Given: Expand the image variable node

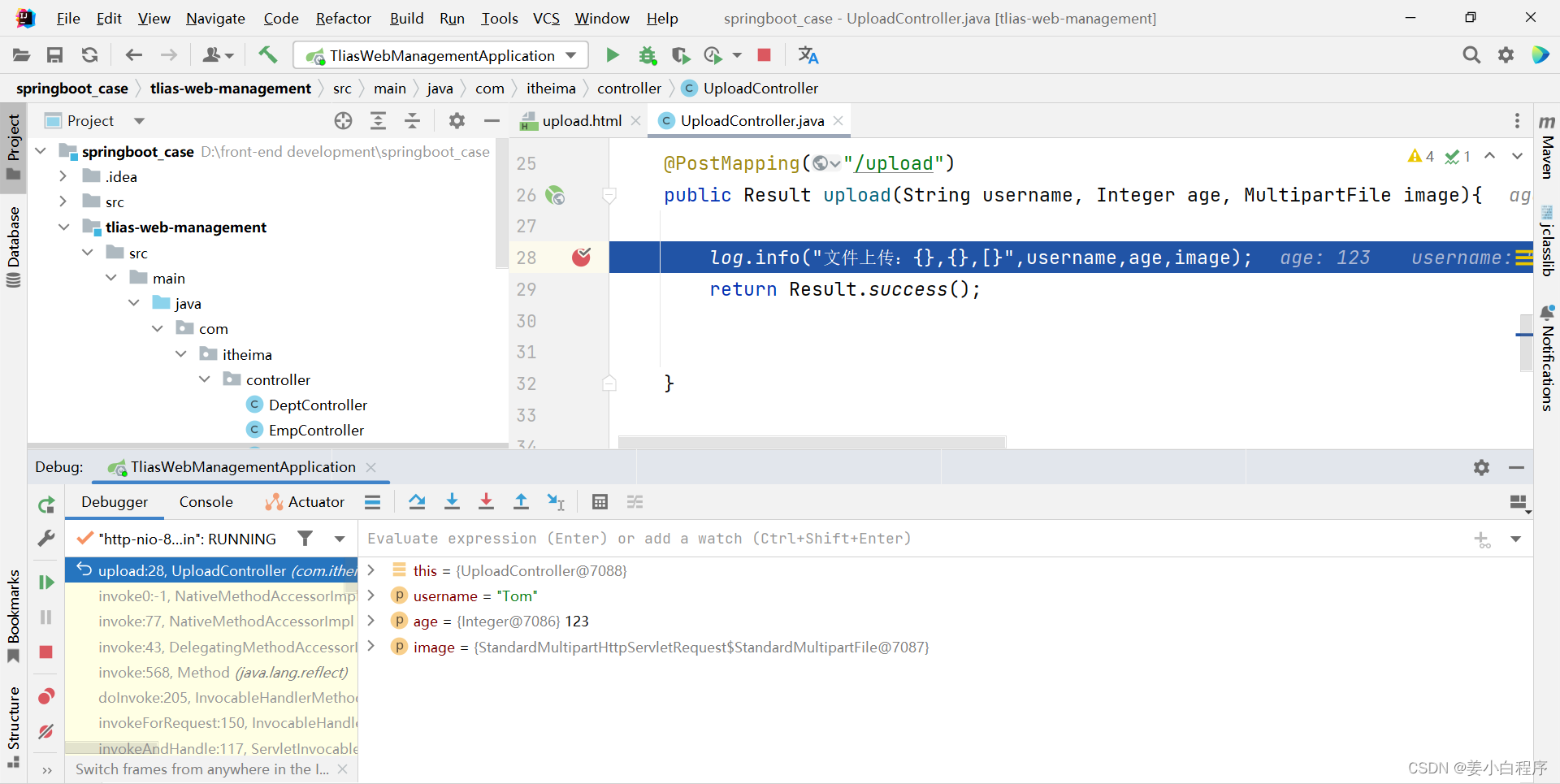Looking at the screenshot, I should 371,647.
